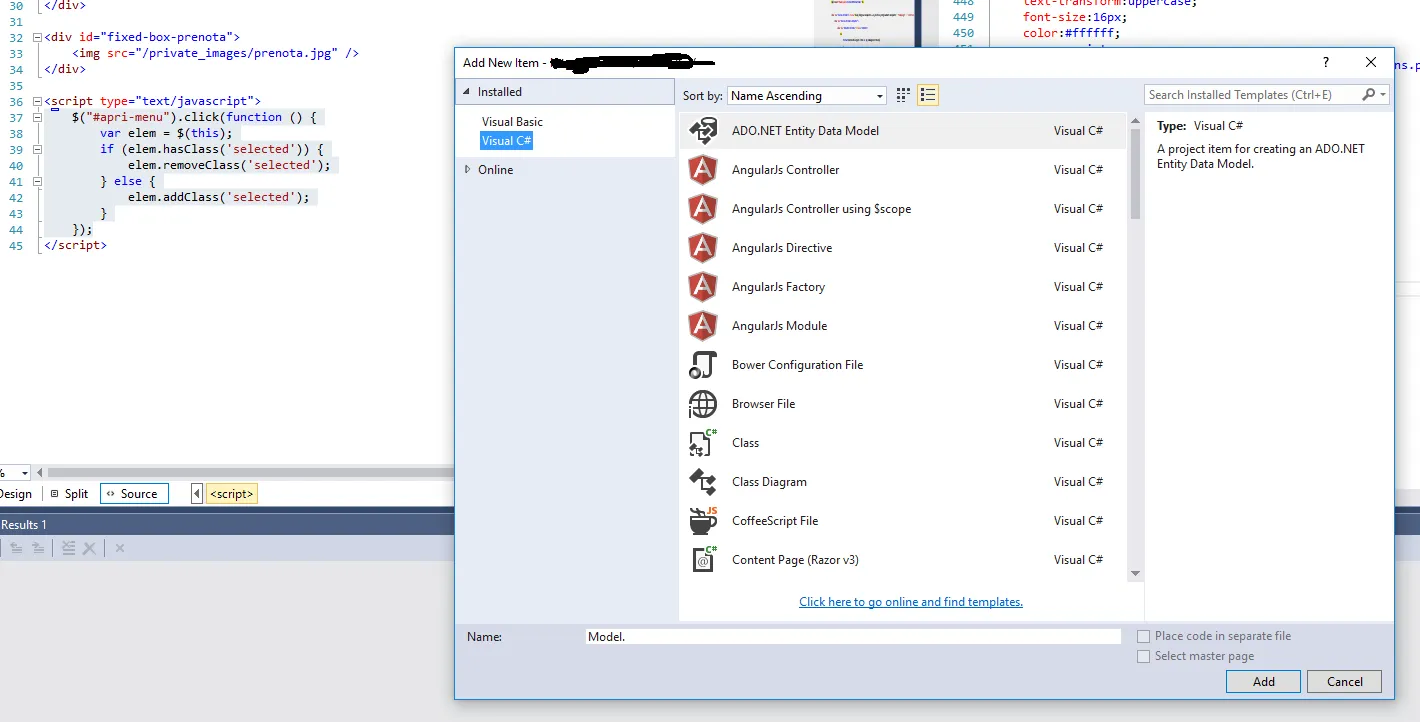Screen dimensions: 1420x722
Task: Click the 'Type: Visual C#' description text
Action: (x=1200, y=126)
